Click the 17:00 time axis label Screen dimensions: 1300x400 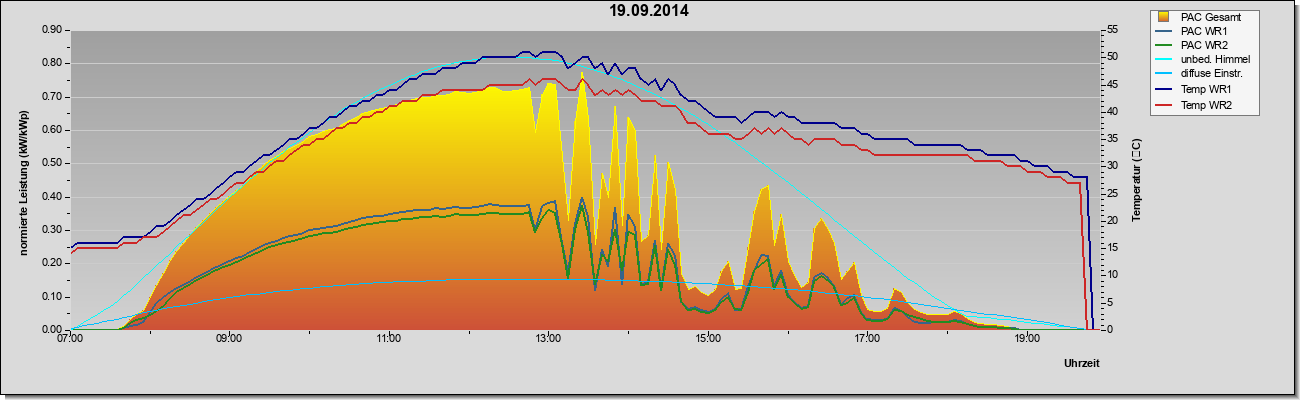coord(867,340)
